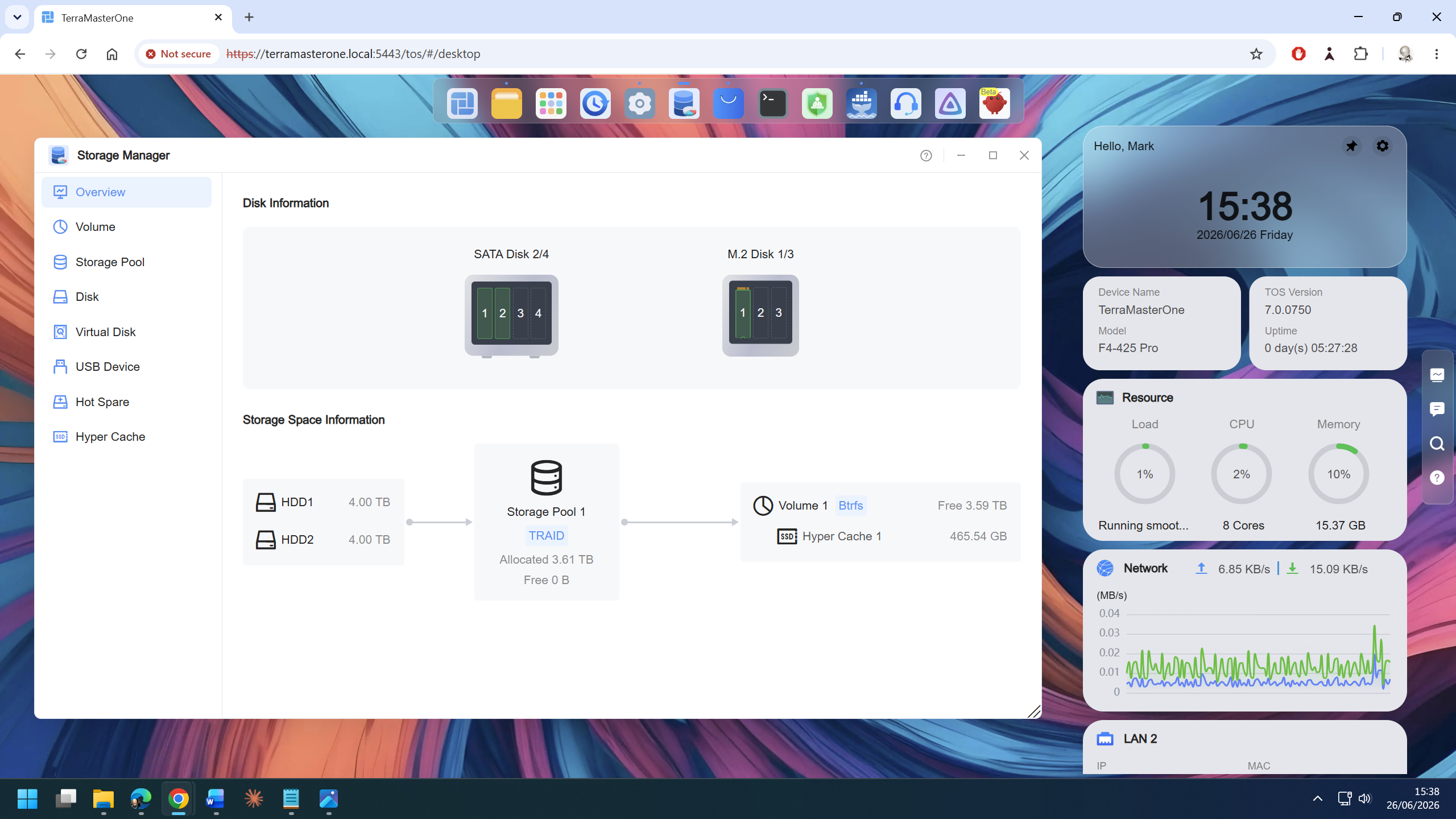Click the taskbar volume icon
1456x819 pixels.
tap(1364, 799)
